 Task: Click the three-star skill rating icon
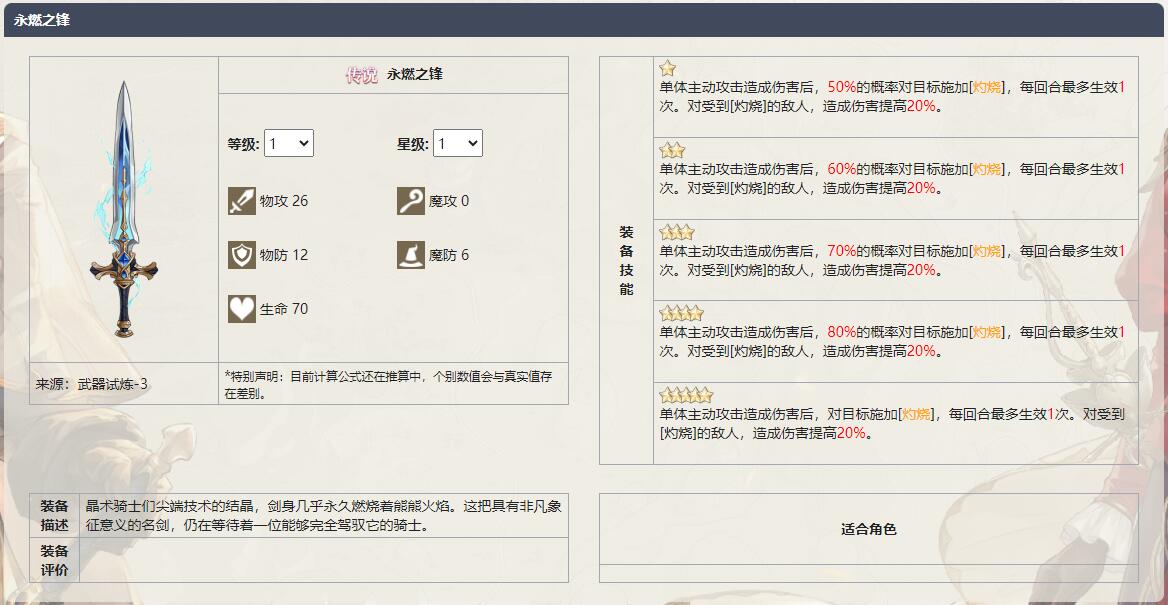[676, 232]
